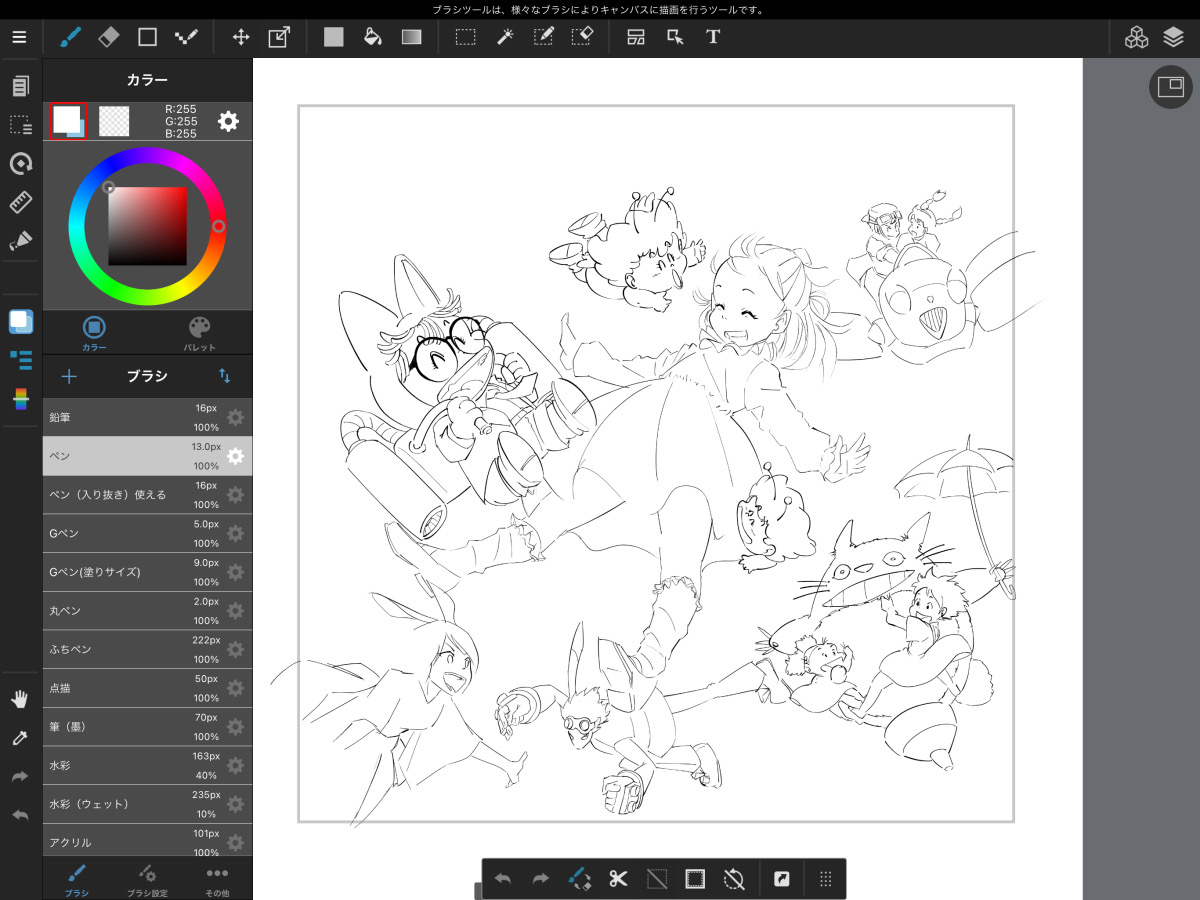Select the Move tool
The width and height of the screenshot is (1200, 900).
241,37
